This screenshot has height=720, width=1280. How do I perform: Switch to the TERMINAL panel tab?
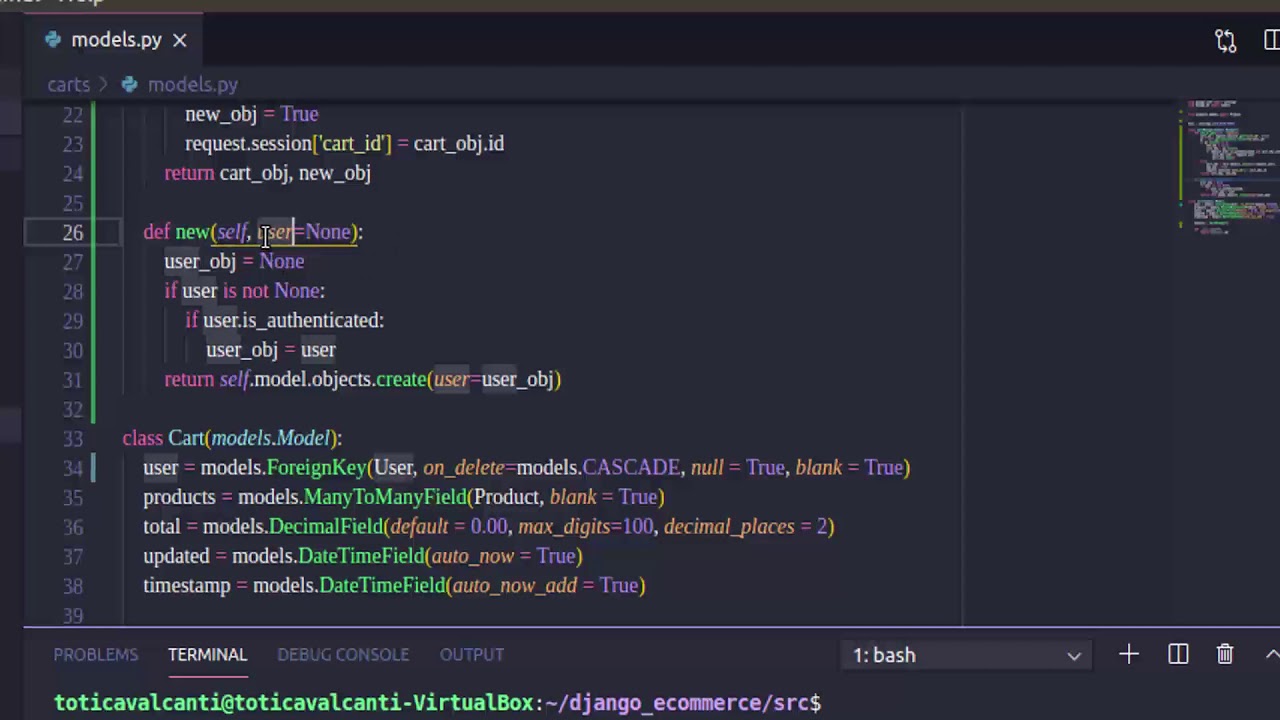(207, 655)
